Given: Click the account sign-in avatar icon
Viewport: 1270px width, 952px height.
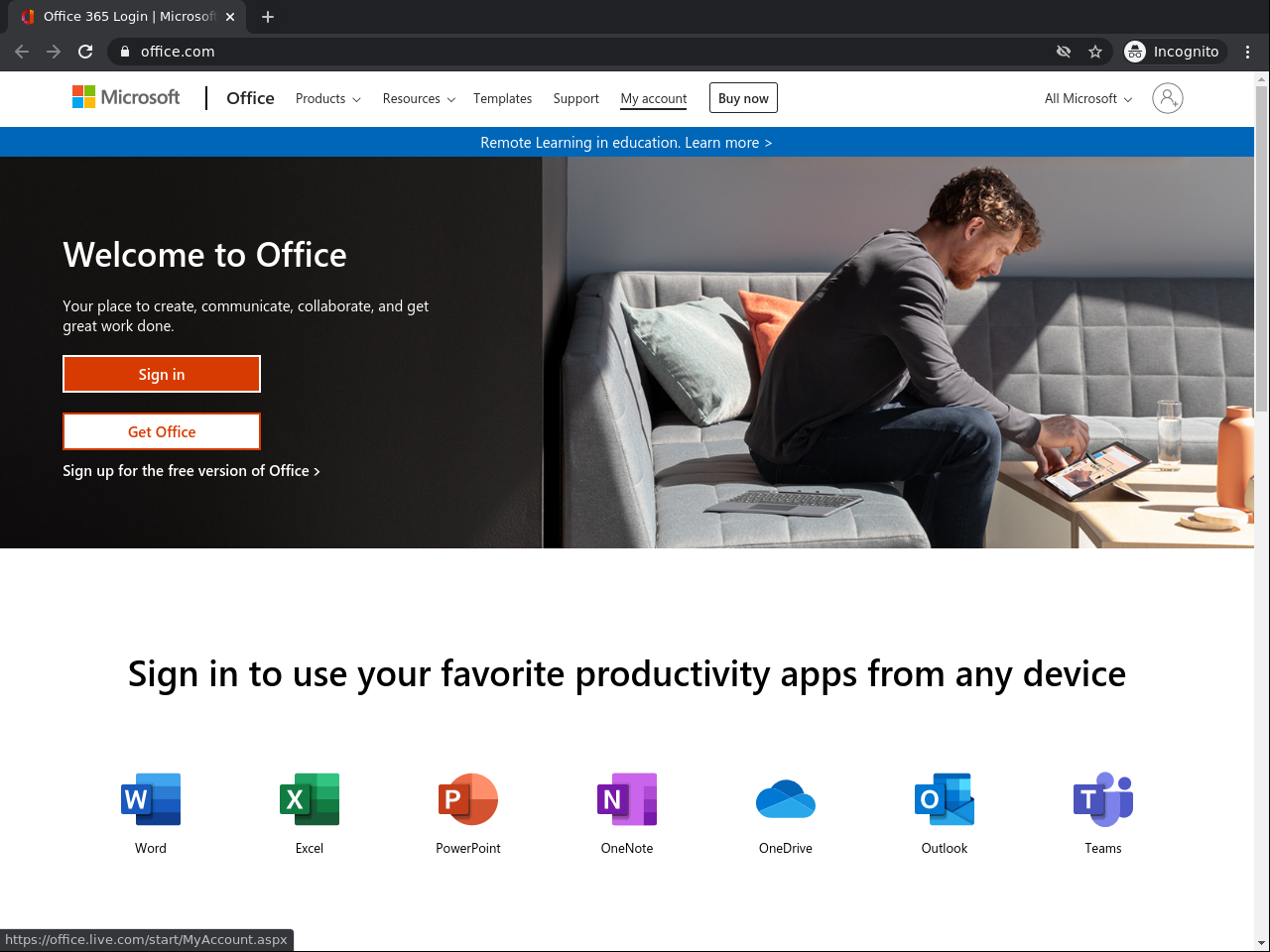Looking at the screenshot, I should tap(1168, 98).
